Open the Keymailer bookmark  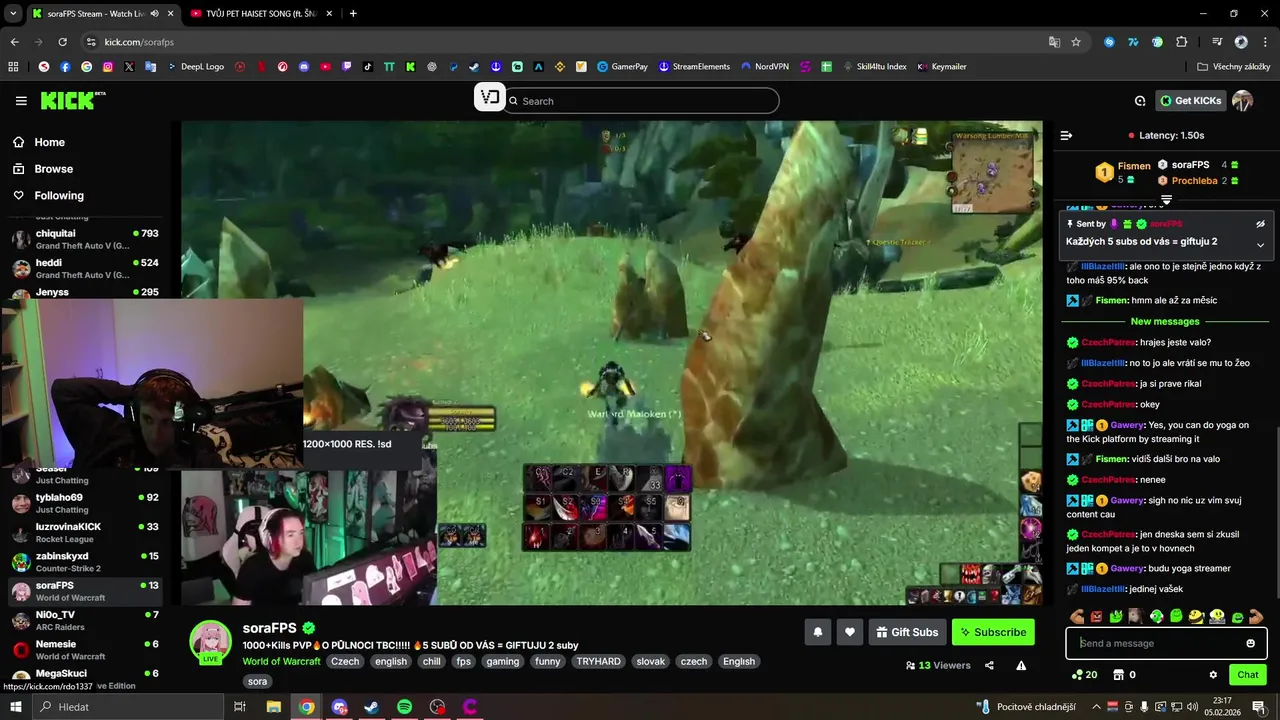pos(941,67)
